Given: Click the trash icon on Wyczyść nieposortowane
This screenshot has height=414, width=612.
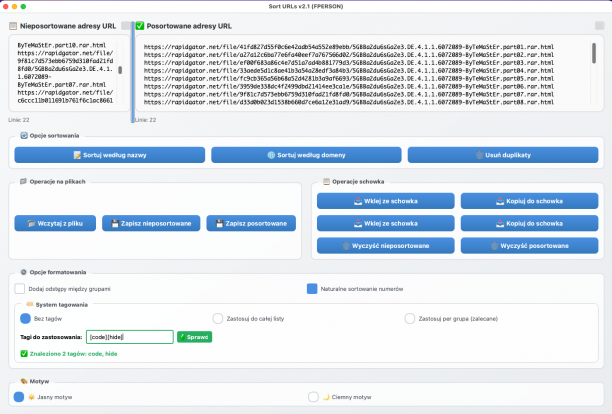Looking at the screenshot, I should pos(346,246).
